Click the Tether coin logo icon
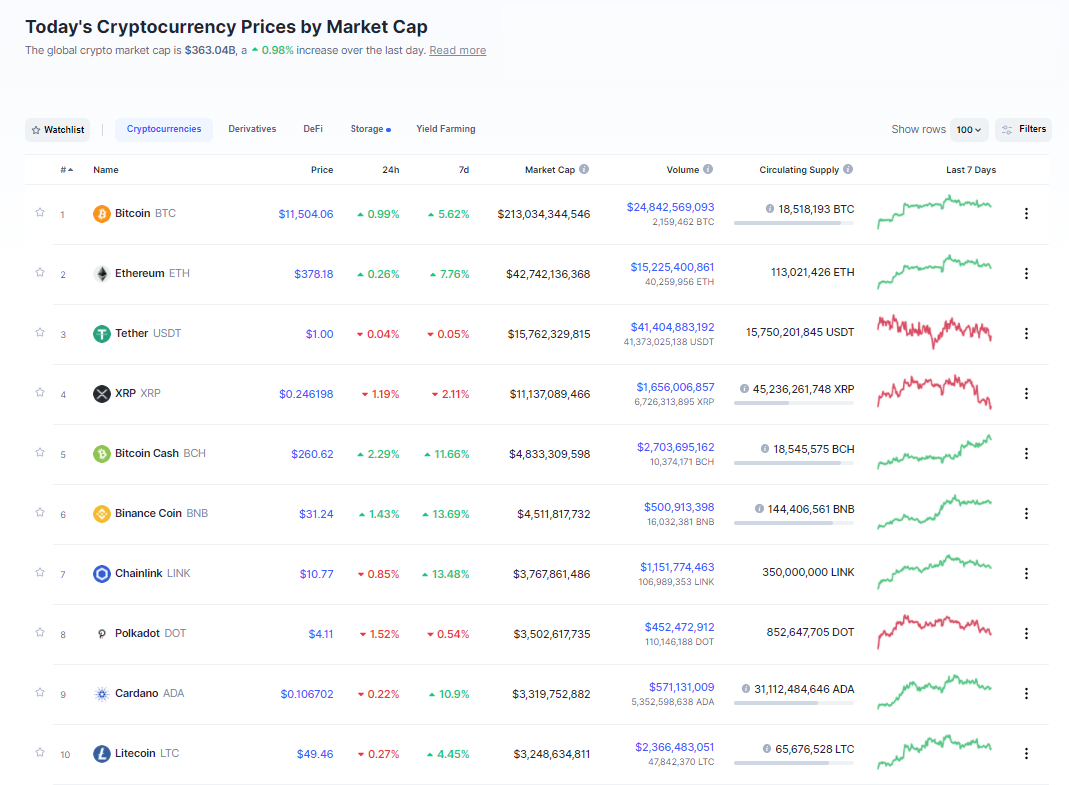 [x=102, y=334]
